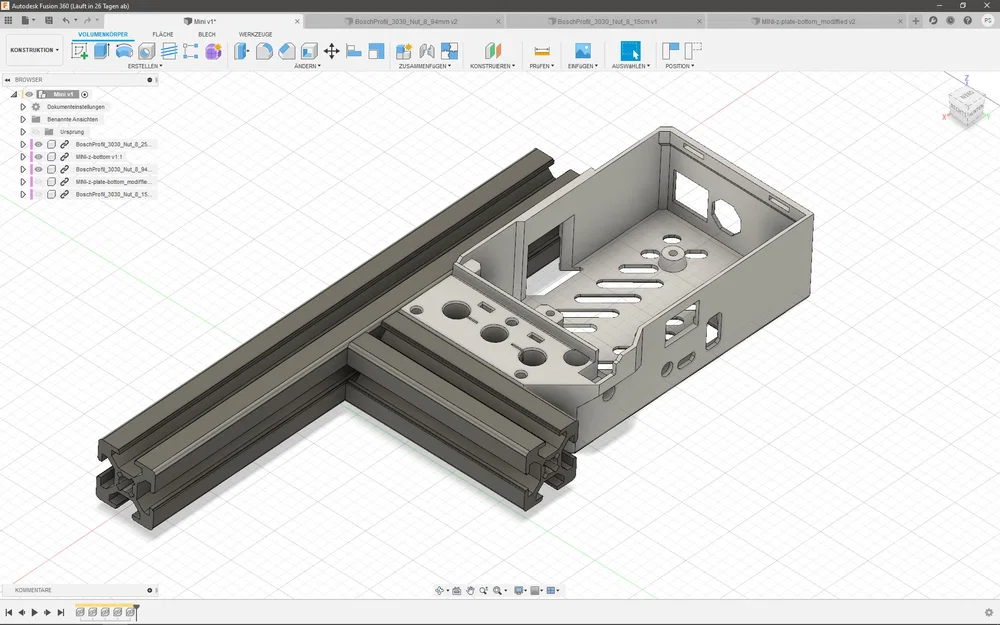
Task: Select the Combine tool icon
Action: pos(376,51)
